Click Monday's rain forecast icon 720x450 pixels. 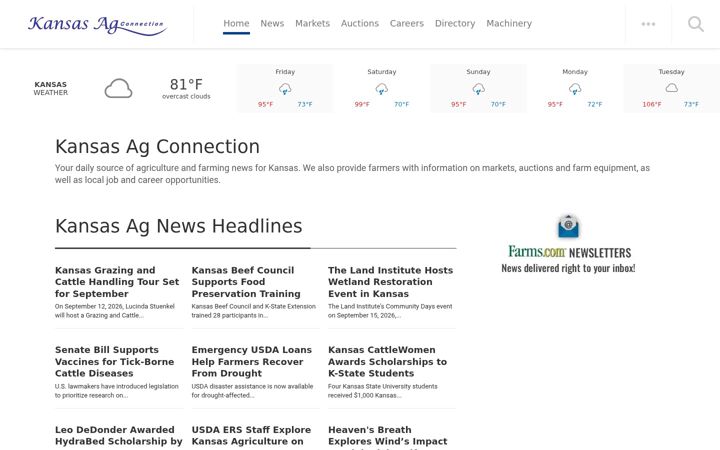pos(575,89)
